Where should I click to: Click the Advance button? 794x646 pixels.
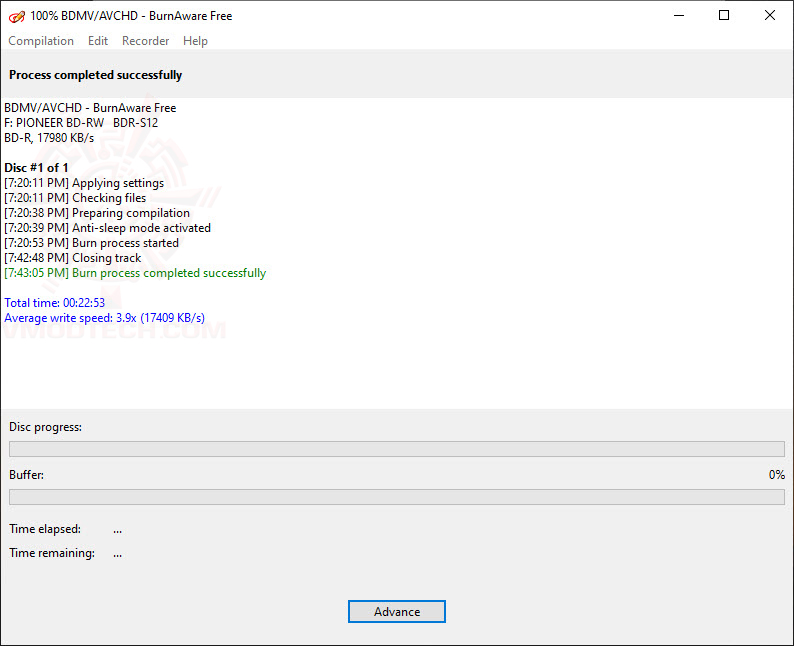(x=397, y=612)
